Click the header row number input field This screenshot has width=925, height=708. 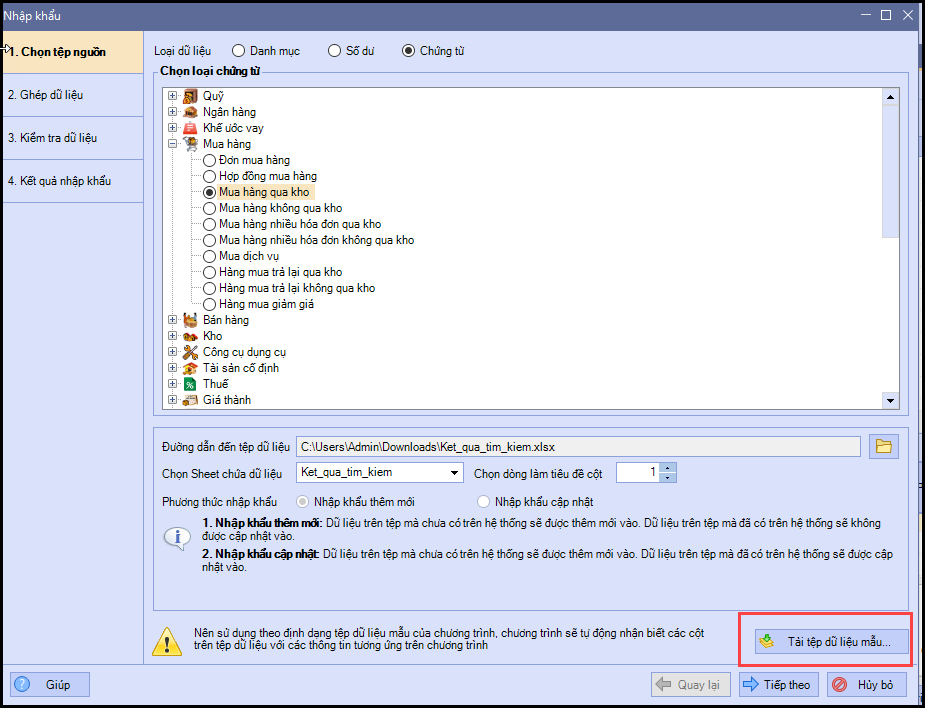click(638, 473)
